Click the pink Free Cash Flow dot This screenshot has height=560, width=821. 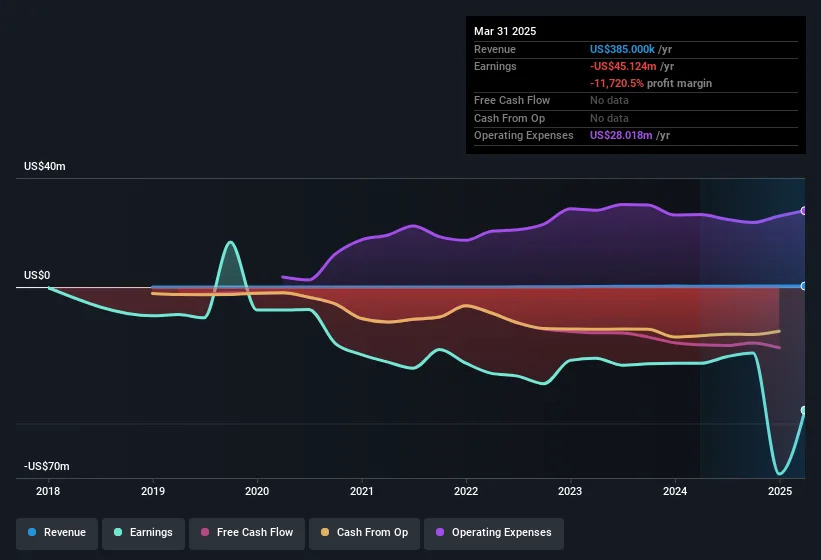205,532
